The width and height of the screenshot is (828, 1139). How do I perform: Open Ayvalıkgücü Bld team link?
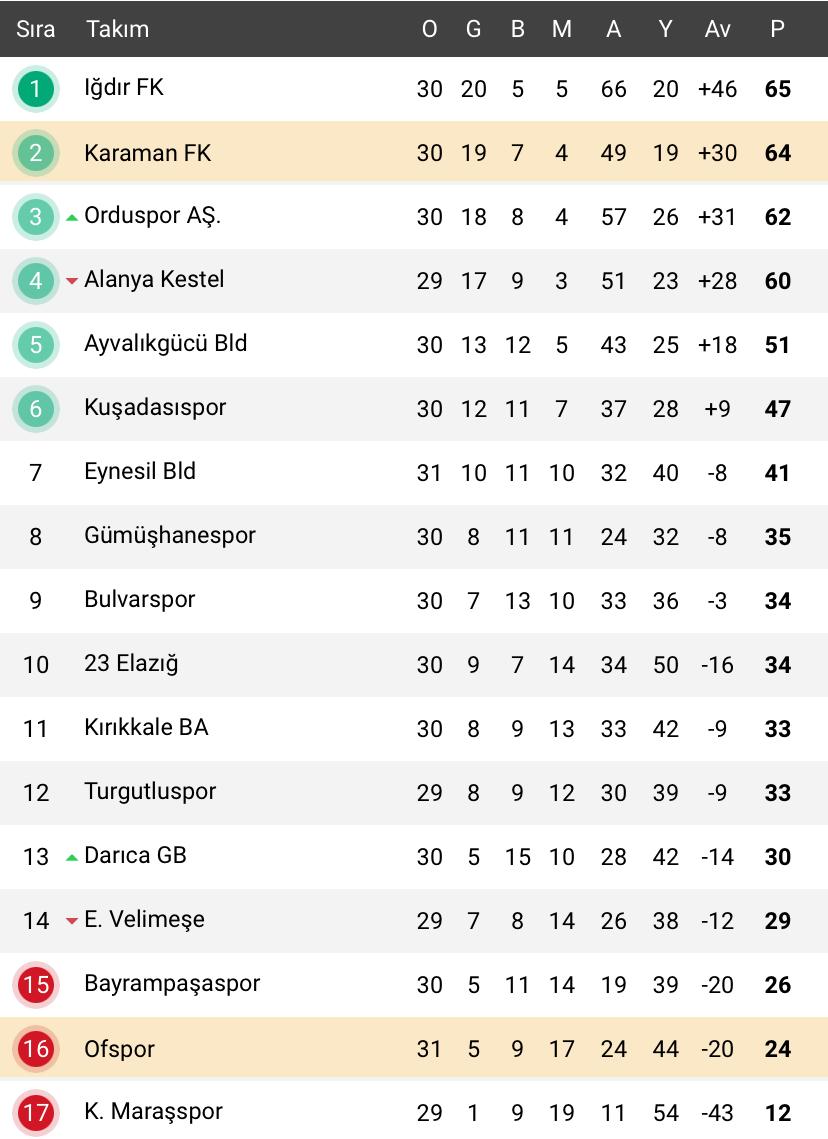click(165, 344)
